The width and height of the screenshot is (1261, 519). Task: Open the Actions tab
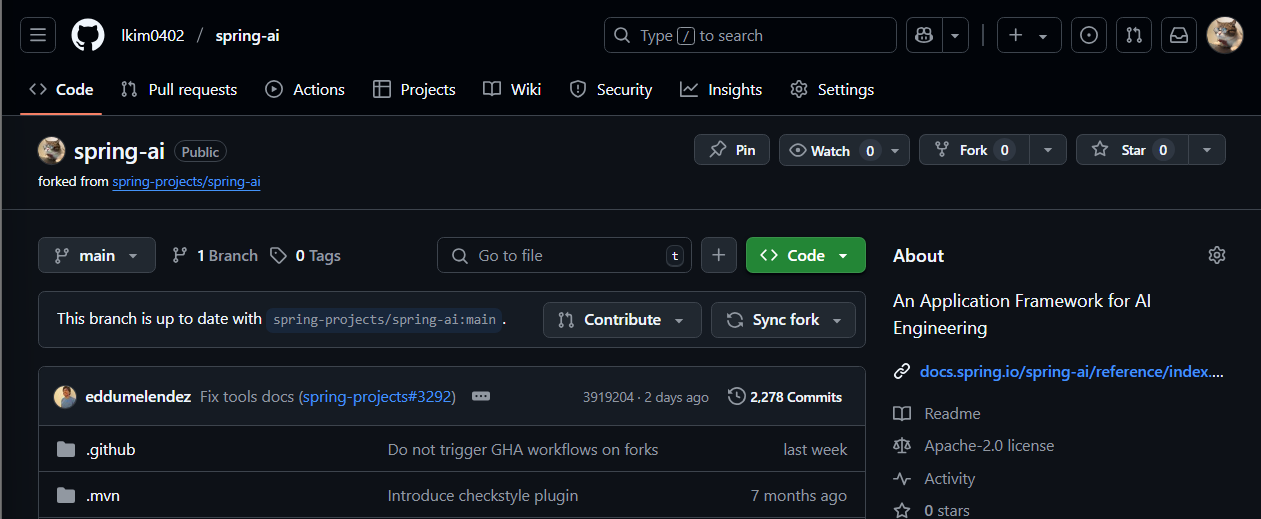coord(305,89)
